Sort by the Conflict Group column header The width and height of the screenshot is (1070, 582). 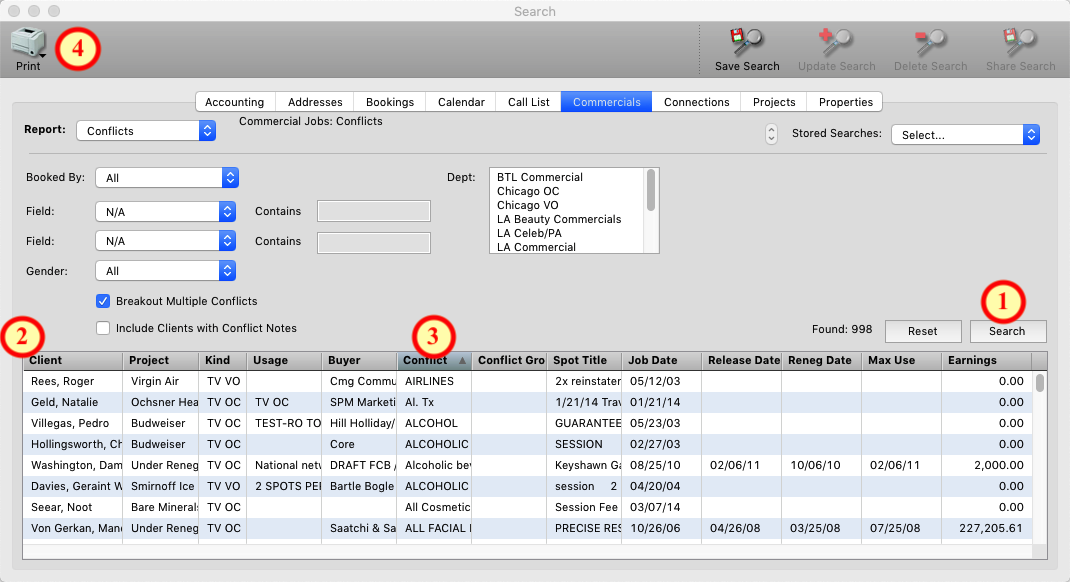click(x=509, y=360)
